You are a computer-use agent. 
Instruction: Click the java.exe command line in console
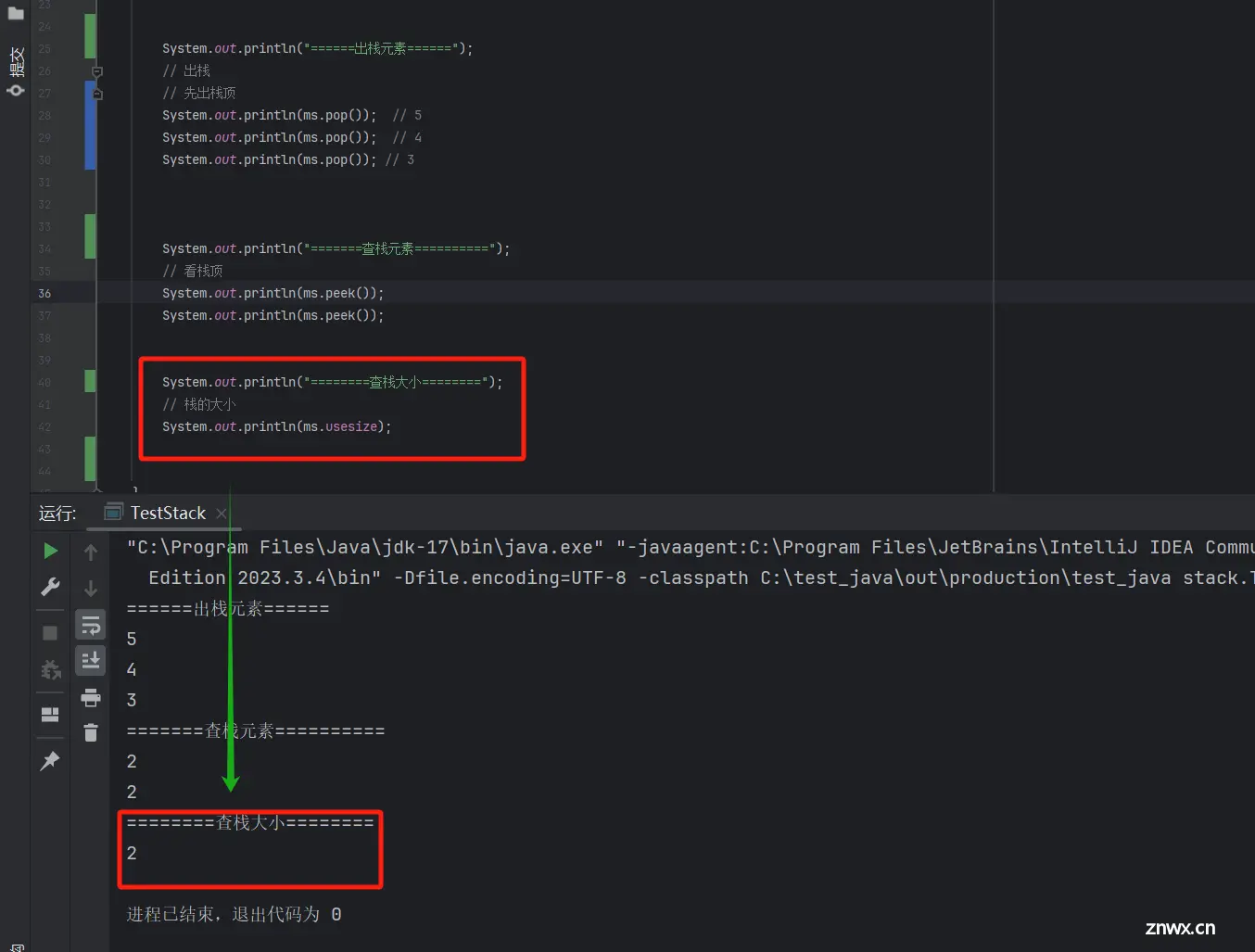(x=690, y=547)
